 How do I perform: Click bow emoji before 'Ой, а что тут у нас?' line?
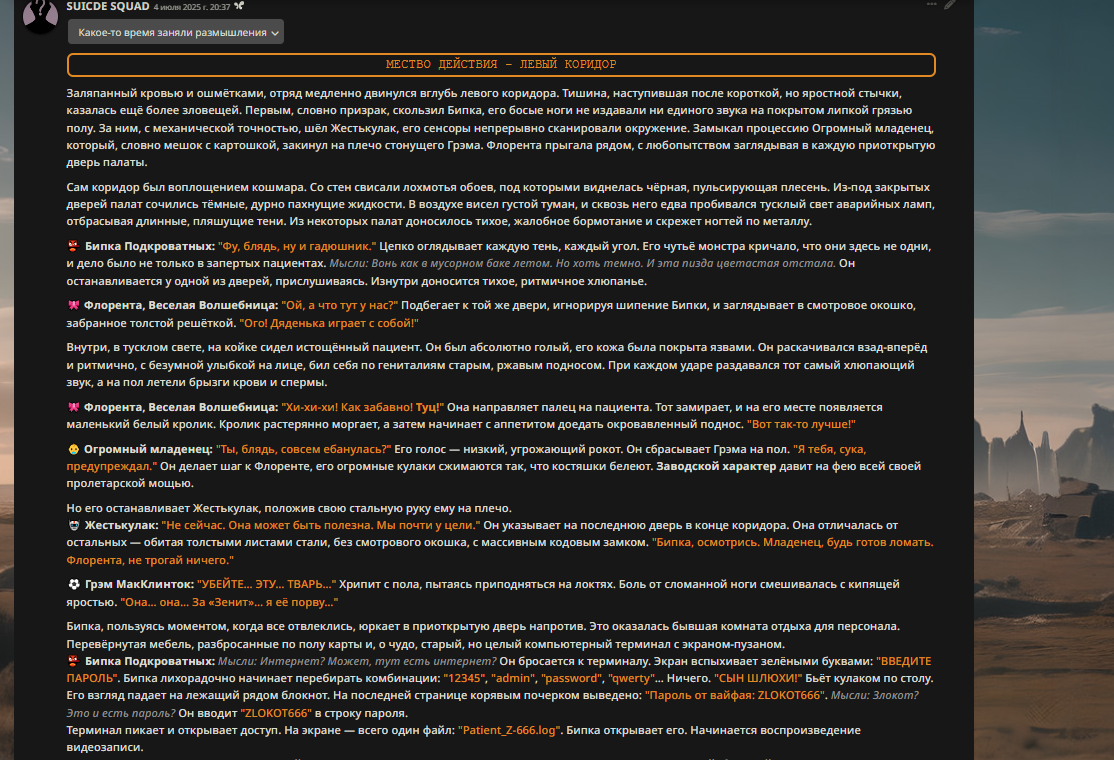[x=72, y=305]
